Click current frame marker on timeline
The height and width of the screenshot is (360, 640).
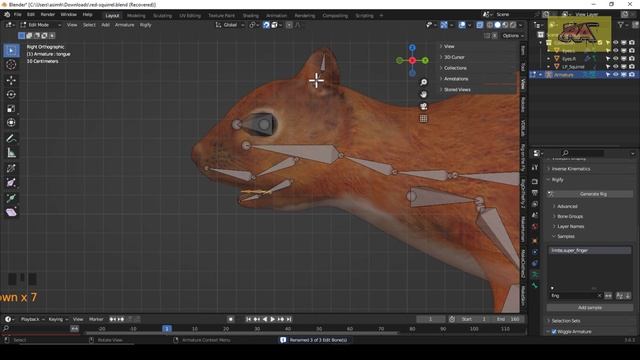tap(167, 329)
